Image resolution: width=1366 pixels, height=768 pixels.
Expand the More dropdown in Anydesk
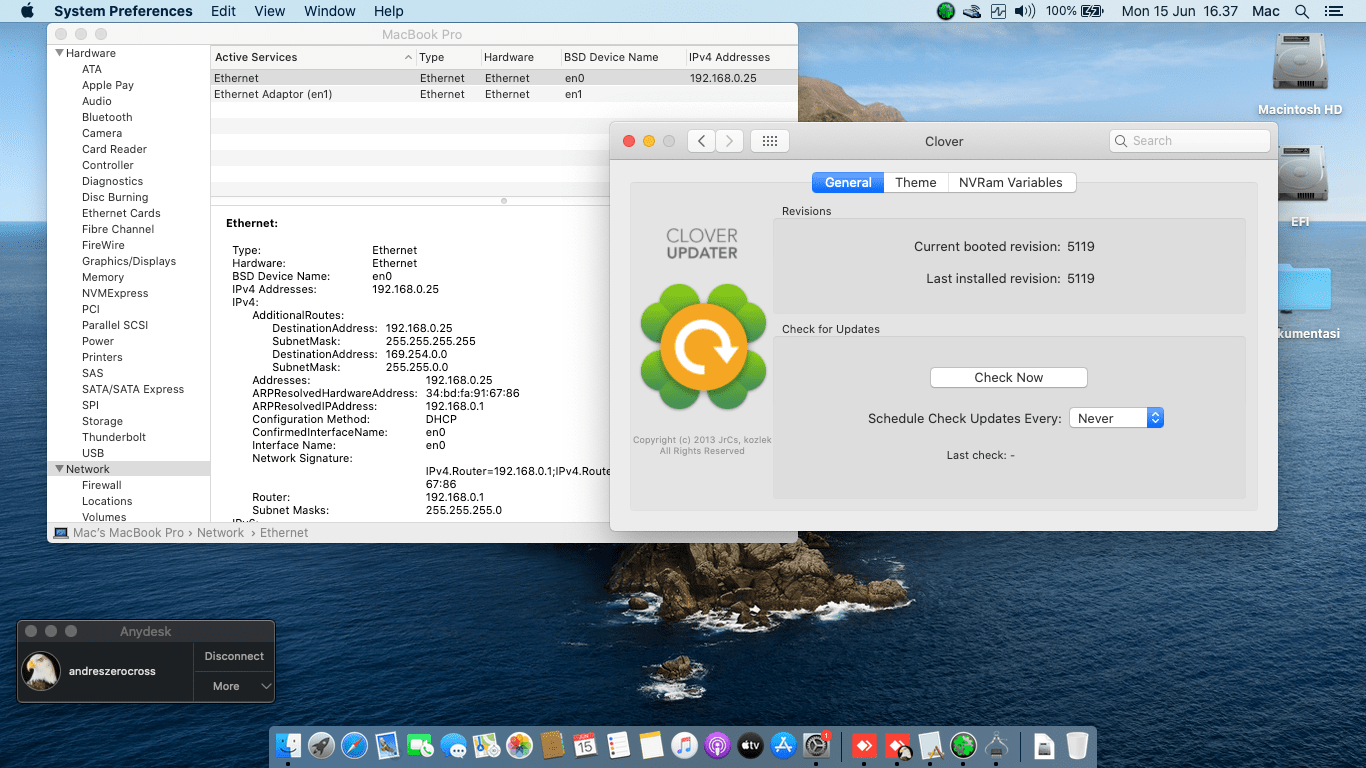click(234, 686)
